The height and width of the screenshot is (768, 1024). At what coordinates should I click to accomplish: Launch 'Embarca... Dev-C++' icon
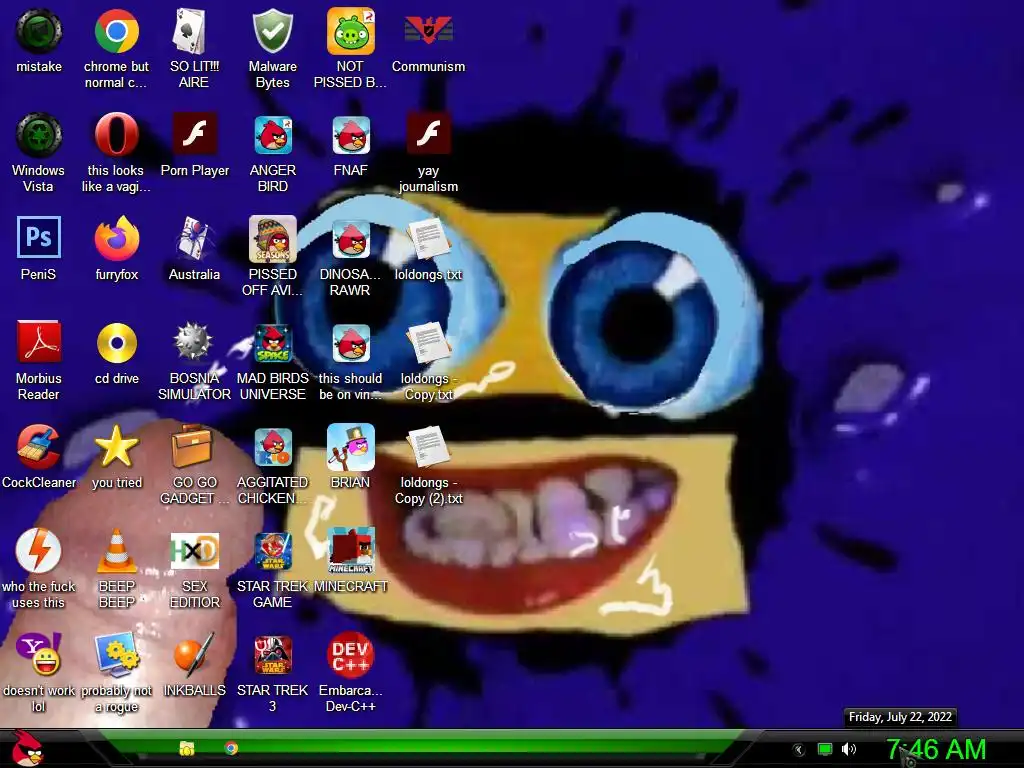pos(351,655)
